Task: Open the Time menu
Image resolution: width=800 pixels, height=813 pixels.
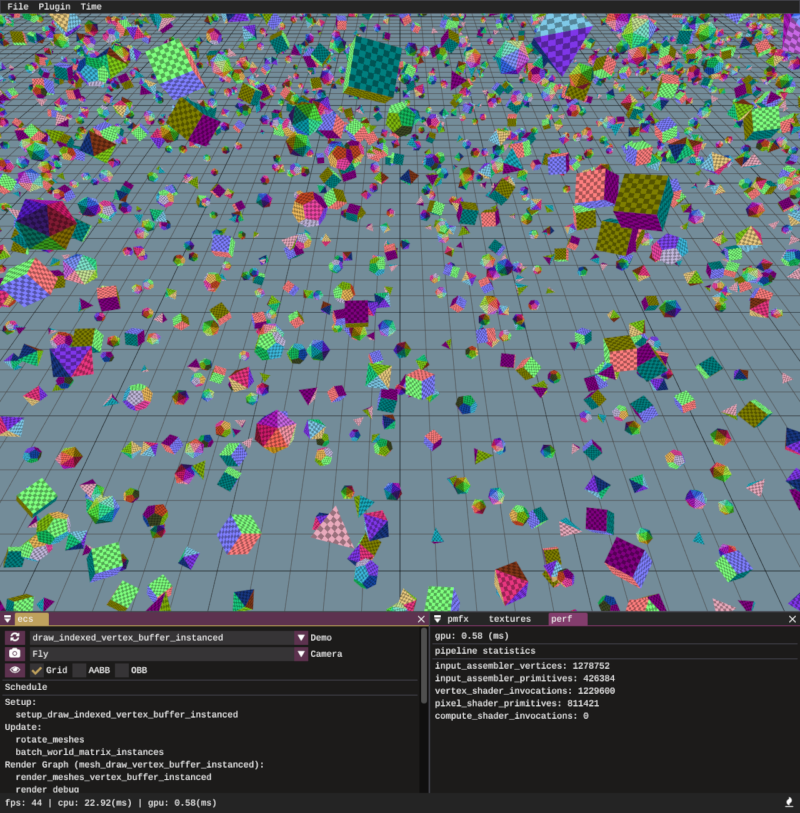Action: (x=91, y=7)
